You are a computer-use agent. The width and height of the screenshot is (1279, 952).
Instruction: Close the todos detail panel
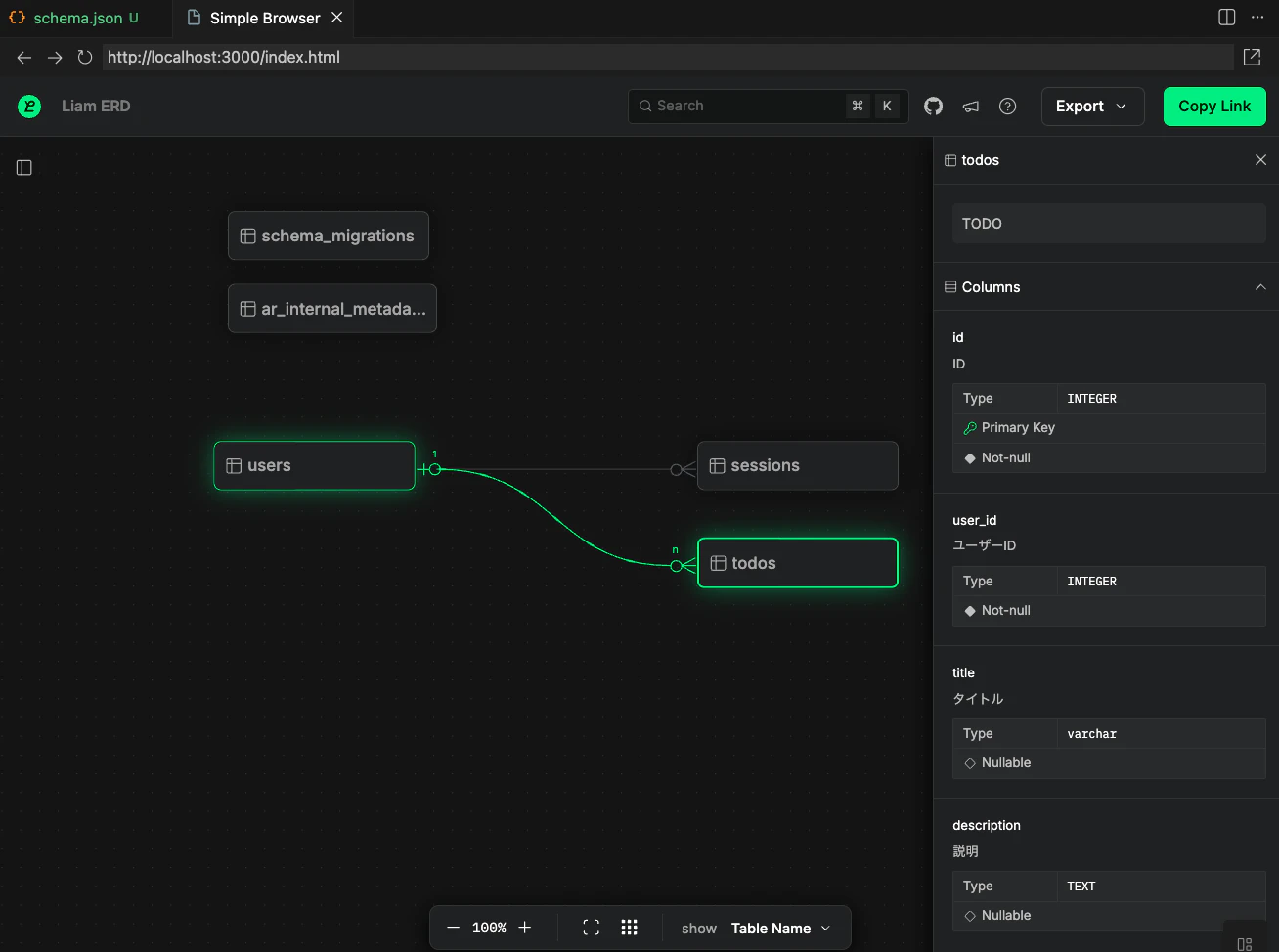tap(1260, 160)
